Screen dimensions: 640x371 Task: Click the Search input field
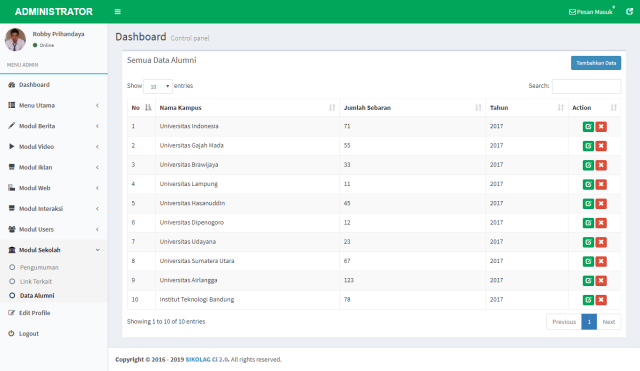click(x=587, y=86)
